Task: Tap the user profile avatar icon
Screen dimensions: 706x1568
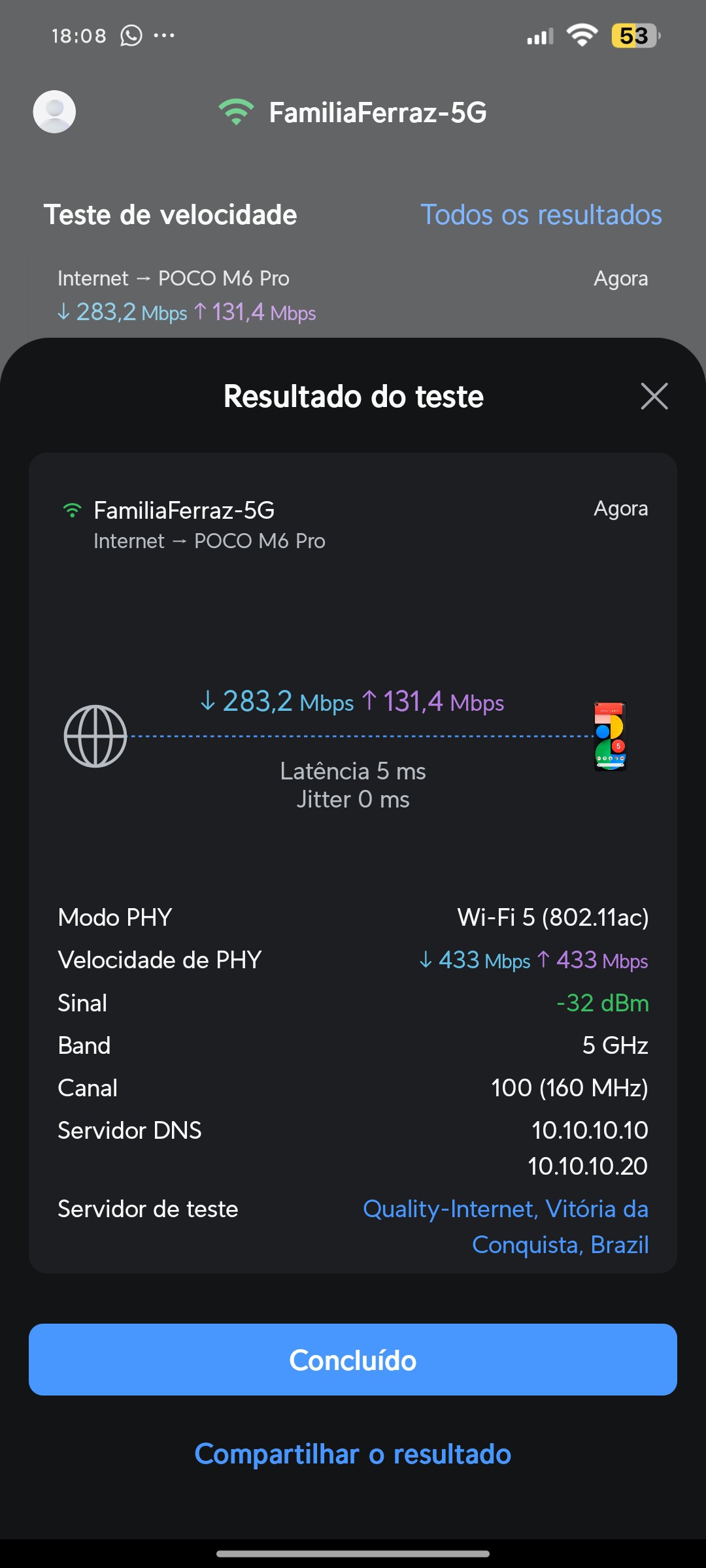Action: tap(54, 112)
